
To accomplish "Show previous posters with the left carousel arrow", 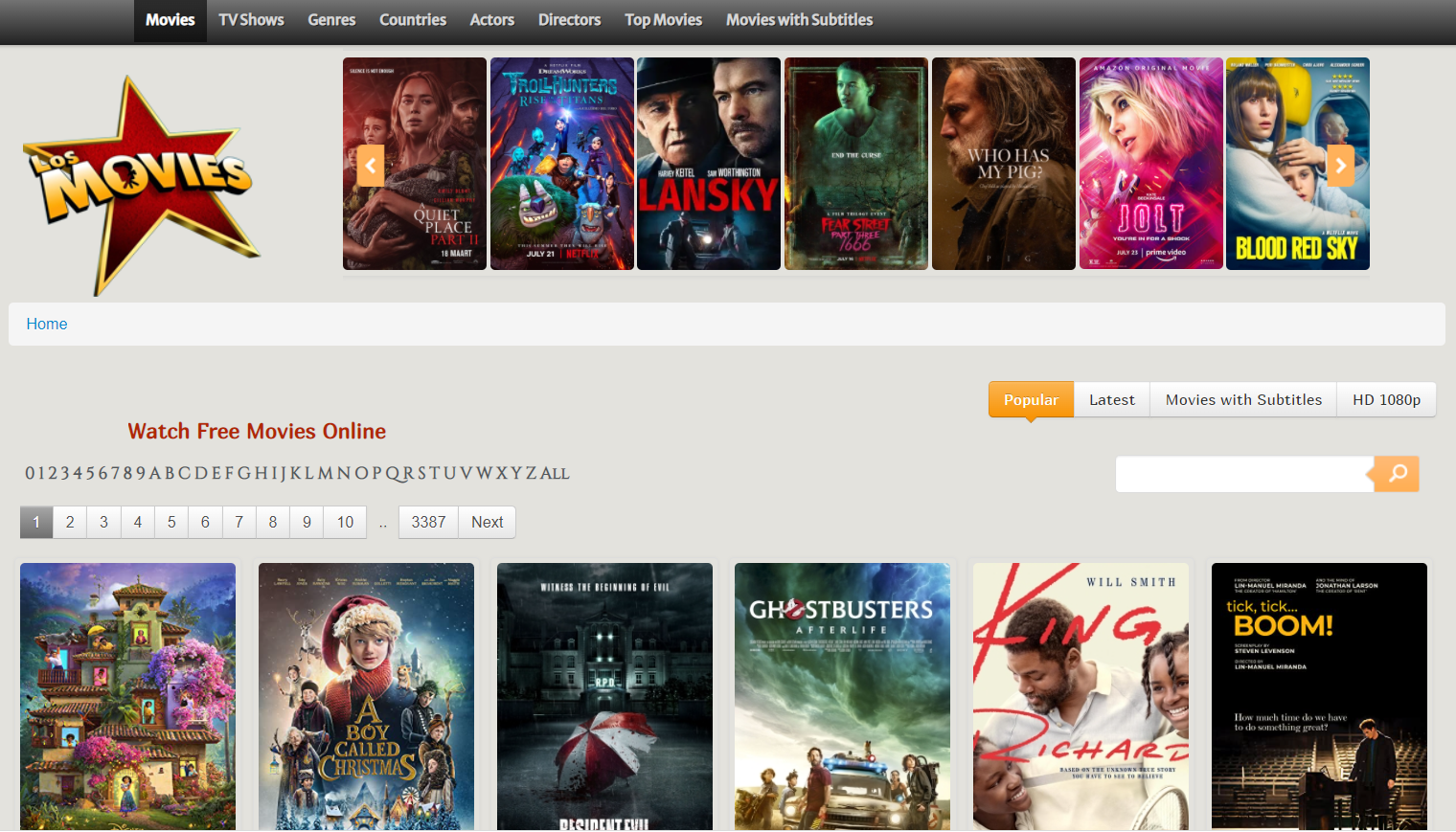I will click(x=371, y=166).
